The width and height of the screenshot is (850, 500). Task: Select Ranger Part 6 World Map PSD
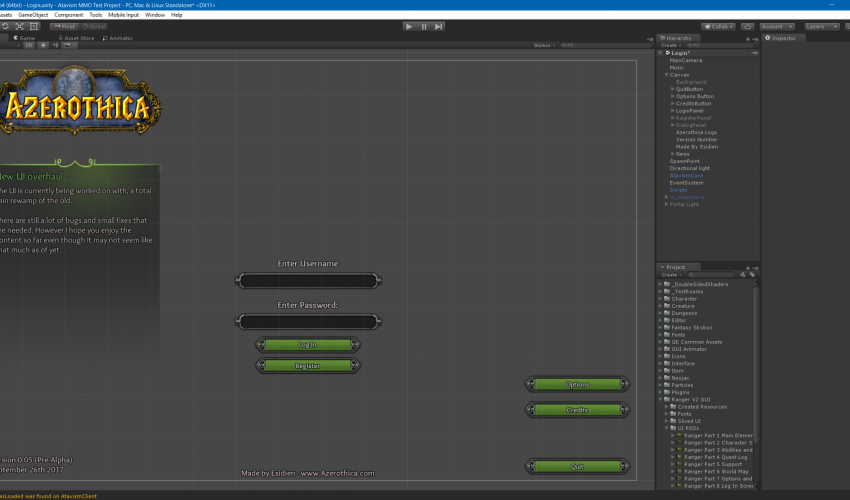pos(712,471)
